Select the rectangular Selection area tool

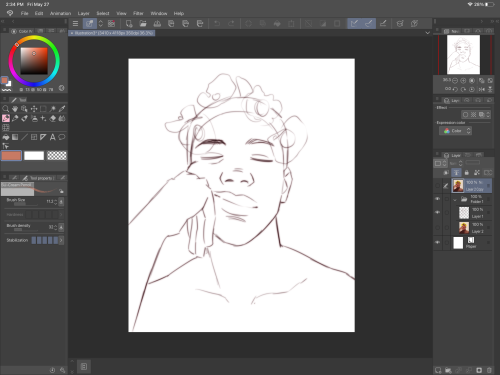(x=43, y=109)
